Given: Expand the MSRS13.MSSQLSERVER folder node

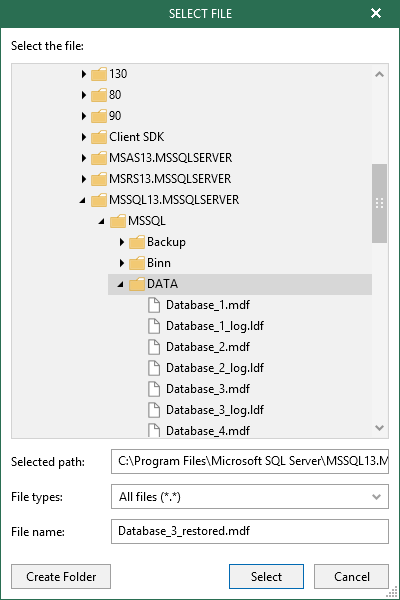Looking at the screenshot, I should (x=84, y=179).
